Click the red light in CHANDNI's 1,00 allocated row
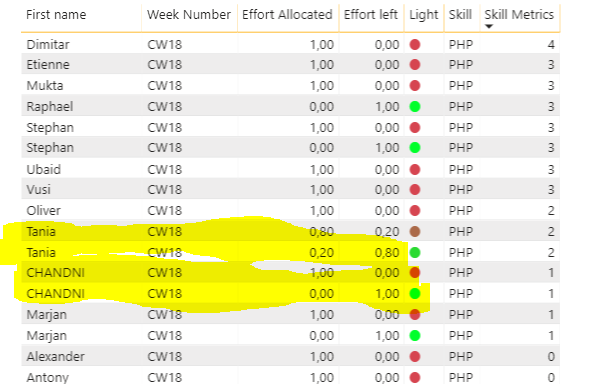 [x=415, y=273]
